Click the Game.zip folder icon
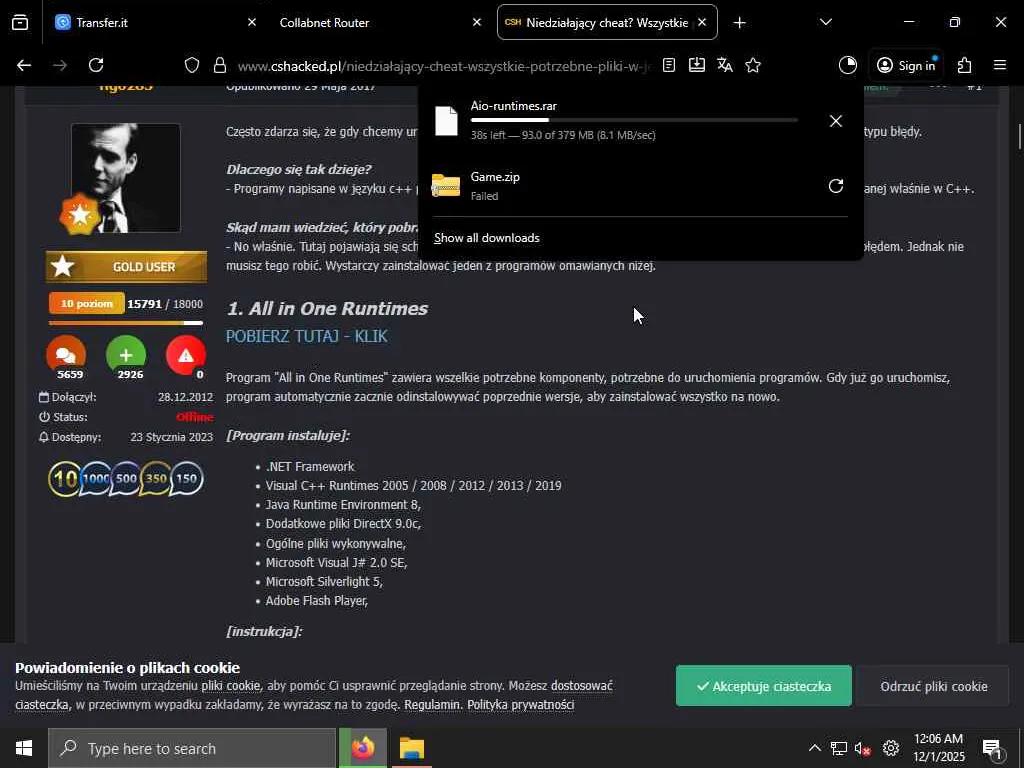Viewport: 1024px width, 768px height. [446, 186]
